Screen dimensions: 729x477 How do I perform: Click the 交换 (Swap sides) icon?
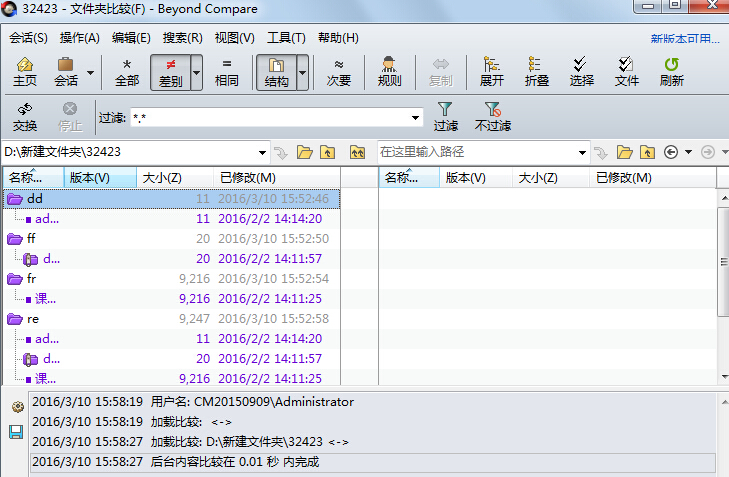click(x=25, y=117)
